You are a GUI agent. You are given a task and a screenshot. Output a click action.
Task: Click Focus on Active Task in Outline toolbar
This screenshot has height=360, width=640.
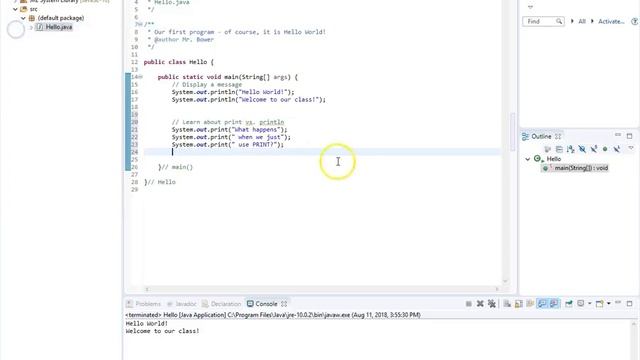[548, 149]
